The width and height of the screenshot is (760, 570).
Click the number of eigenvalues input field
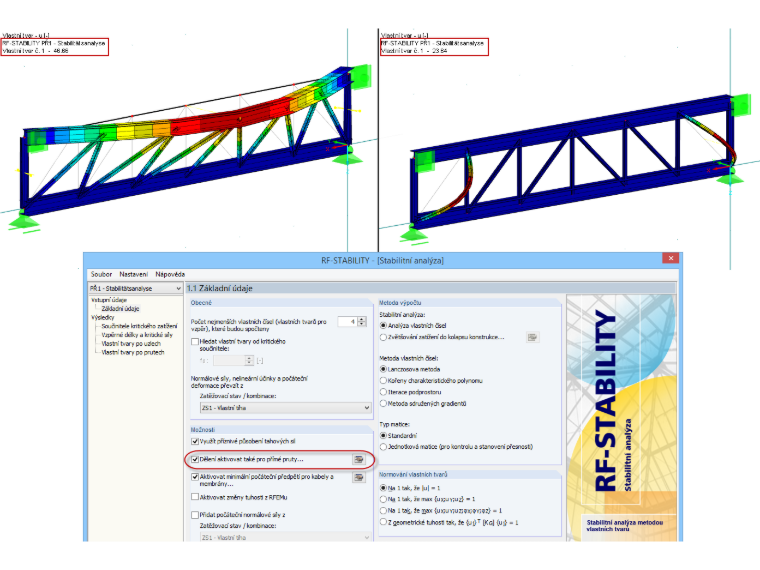pyautogui.click(x=348, y=321)
